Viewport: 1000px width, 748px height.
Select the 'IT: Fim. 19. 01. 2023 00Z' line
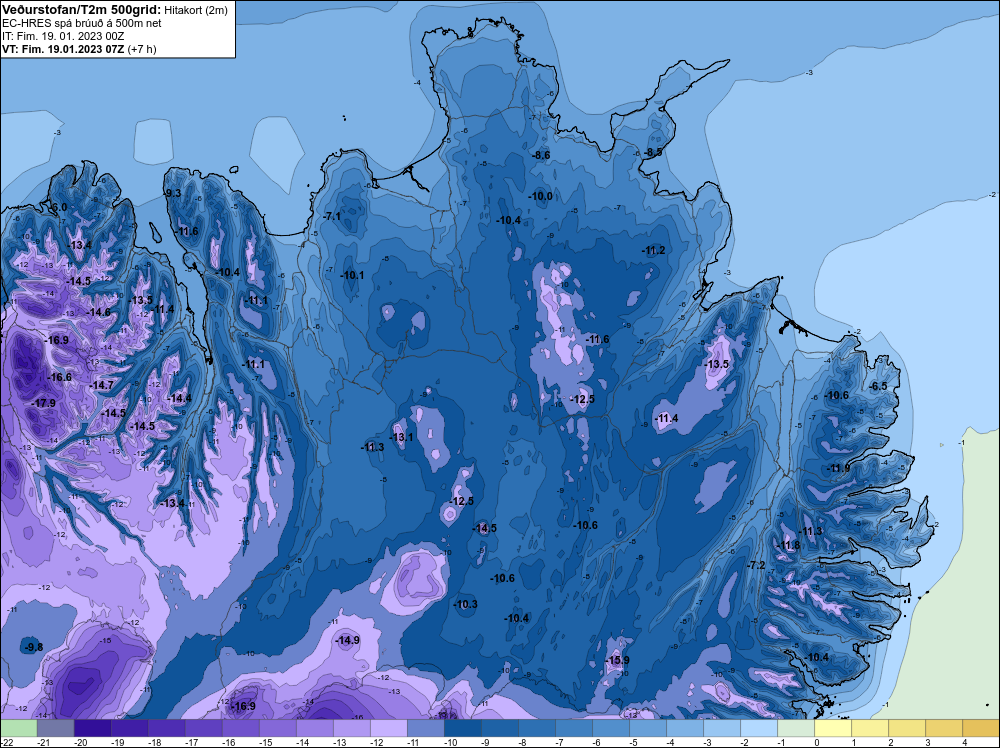[63, 36]
